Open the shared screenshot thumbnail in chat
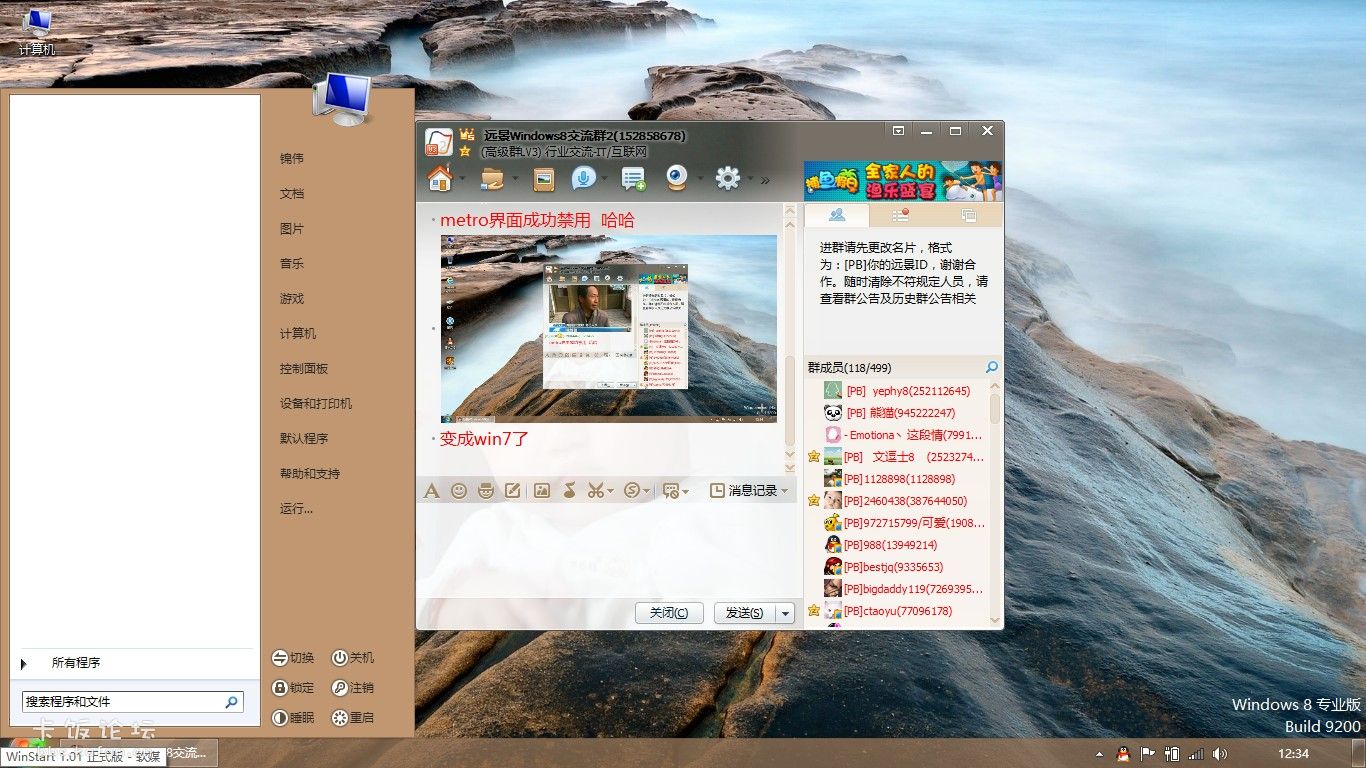This screenshot has width=1366, height=768. pos(609,328)
